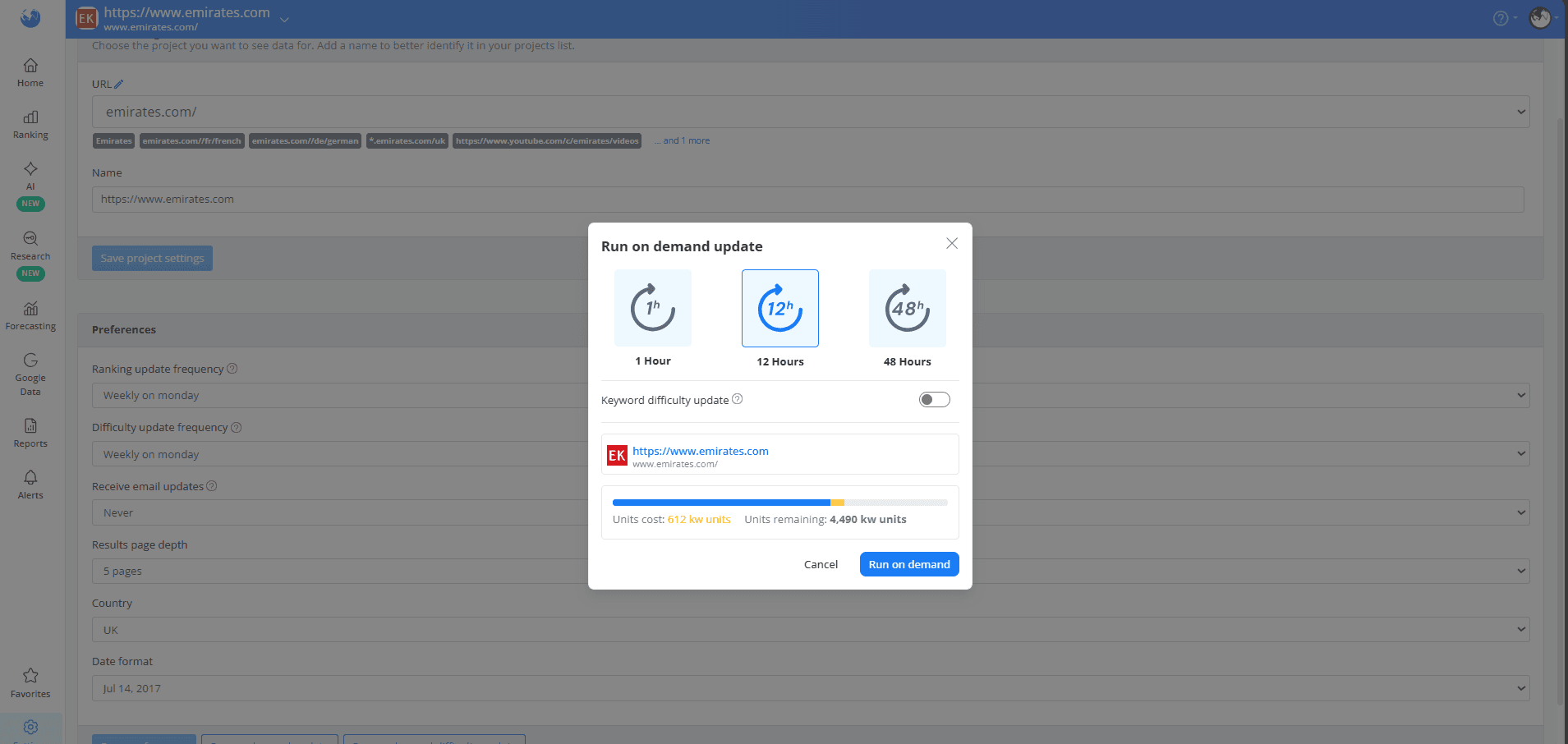Open the help menu in header

[1504, 18]
